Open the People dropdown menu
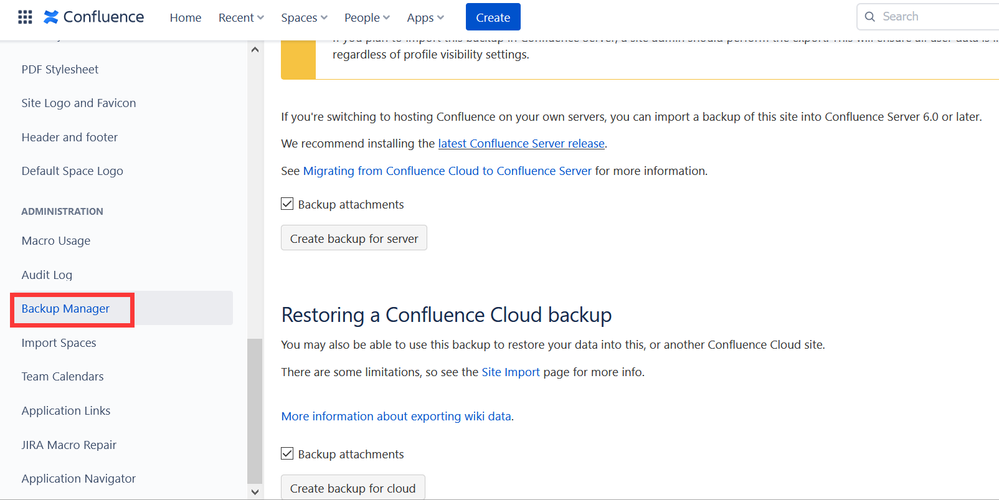The image size is (999, 500). 367,18
